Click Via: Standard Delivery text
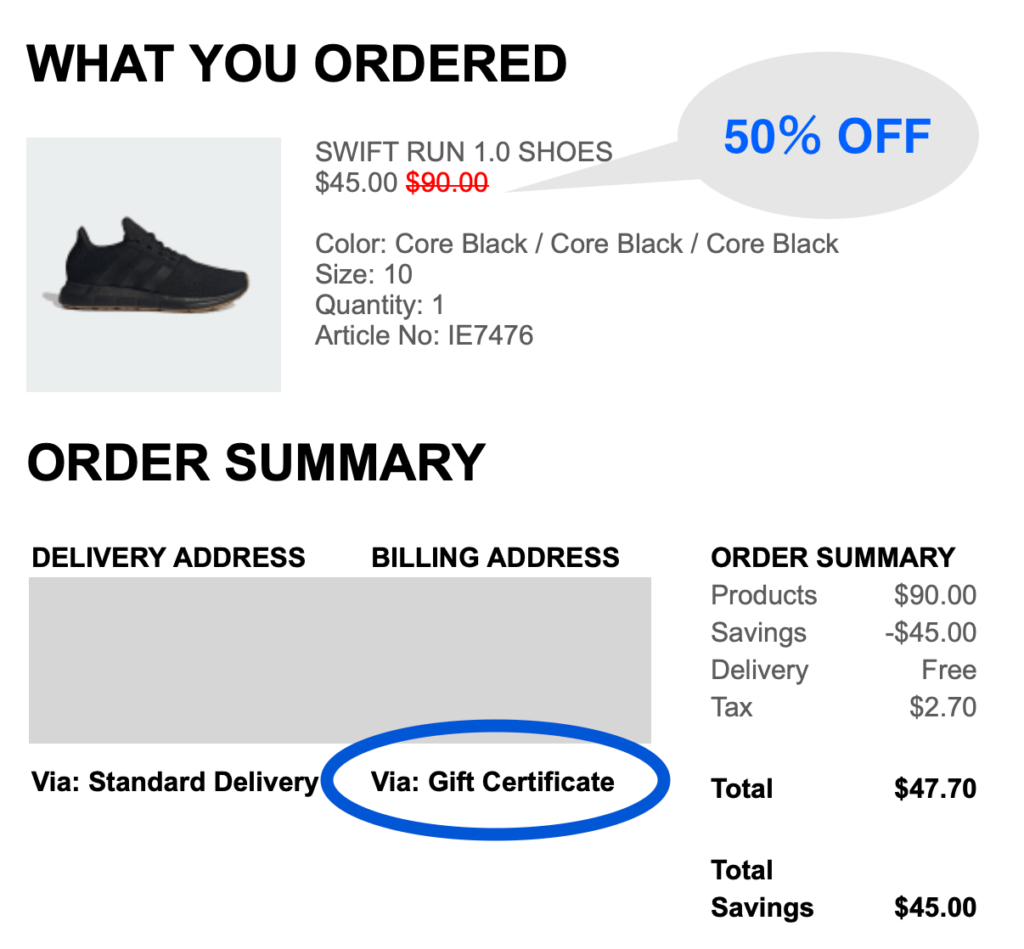Screen dimensions: 1024x949 click(x=174, y=782)
